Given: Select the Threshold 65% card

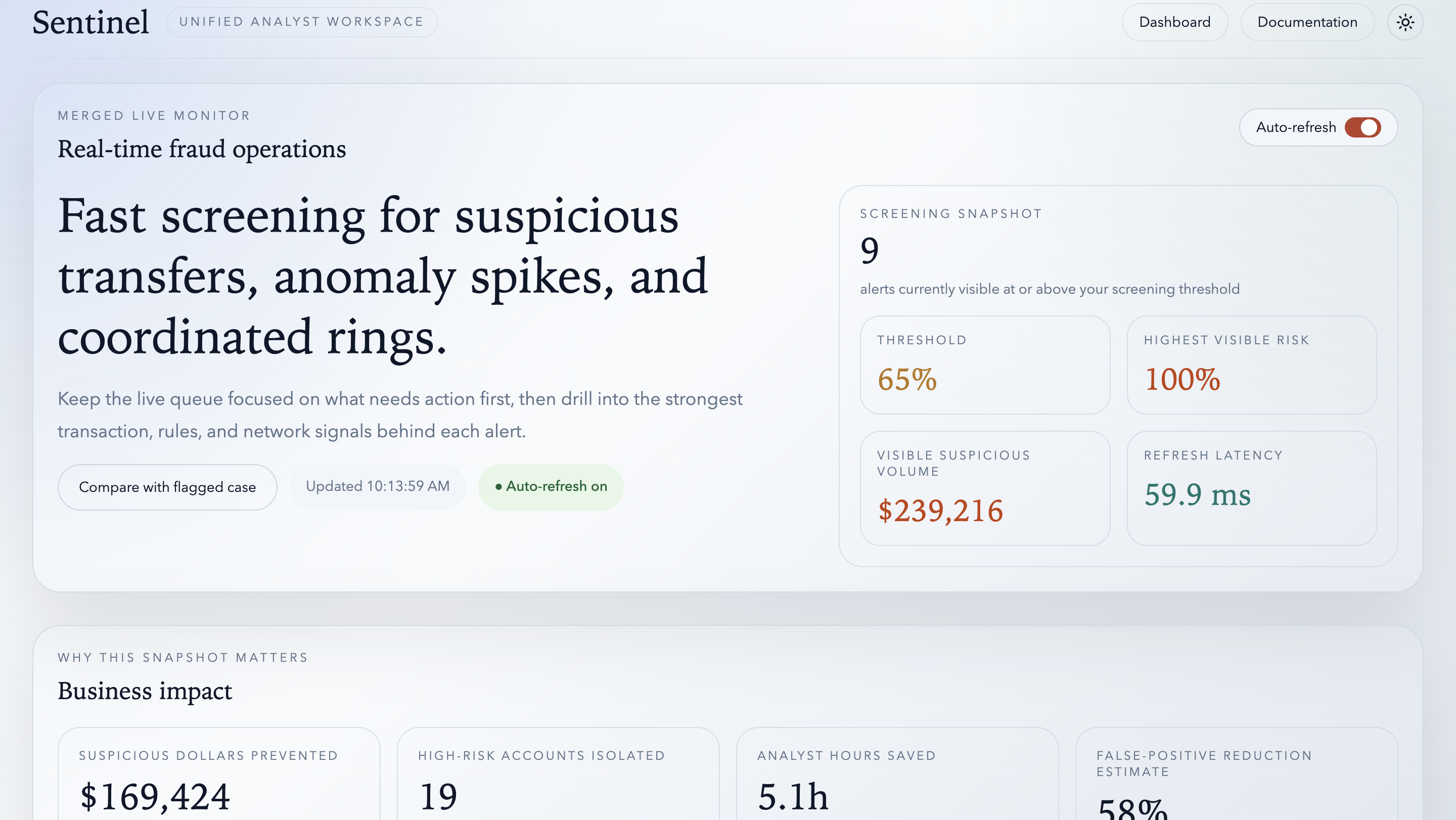Looking at the screenshot, I should [x=984, y=365].
